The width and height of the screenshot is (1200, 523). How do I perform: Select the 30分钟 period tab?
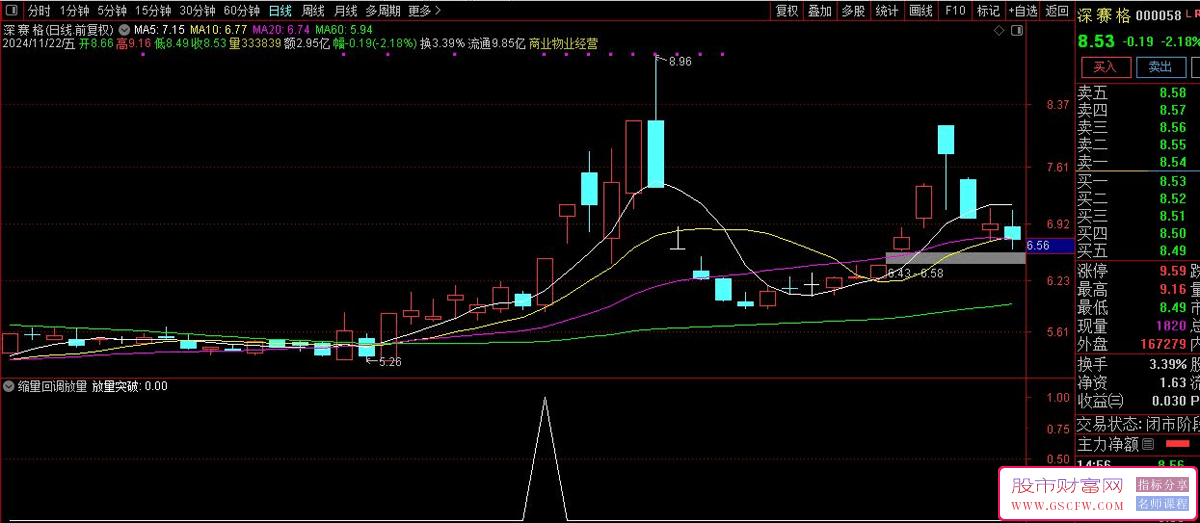[197, 11]
